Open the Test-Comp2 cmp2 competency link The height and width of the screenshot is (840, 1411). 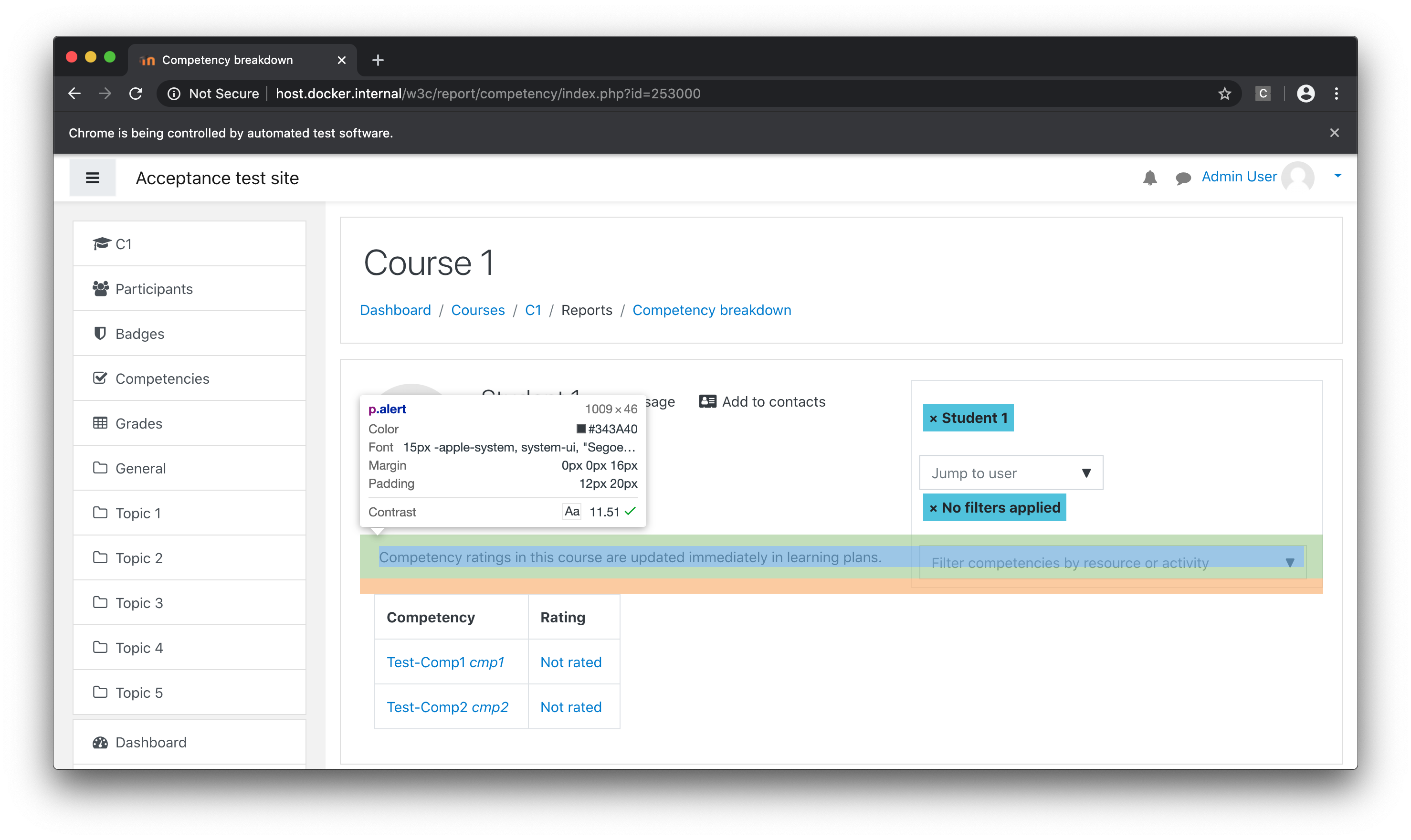click(x=447, y=707)
